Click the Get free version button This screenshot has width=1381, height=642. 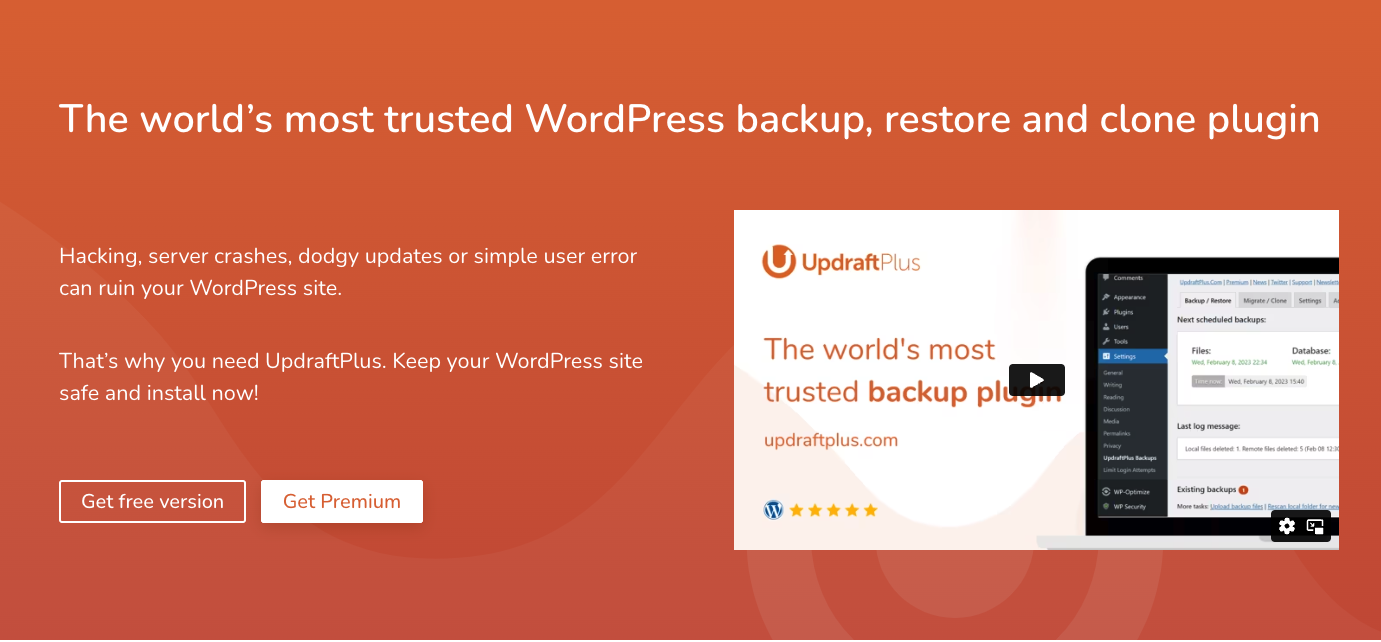coord(152,502)
